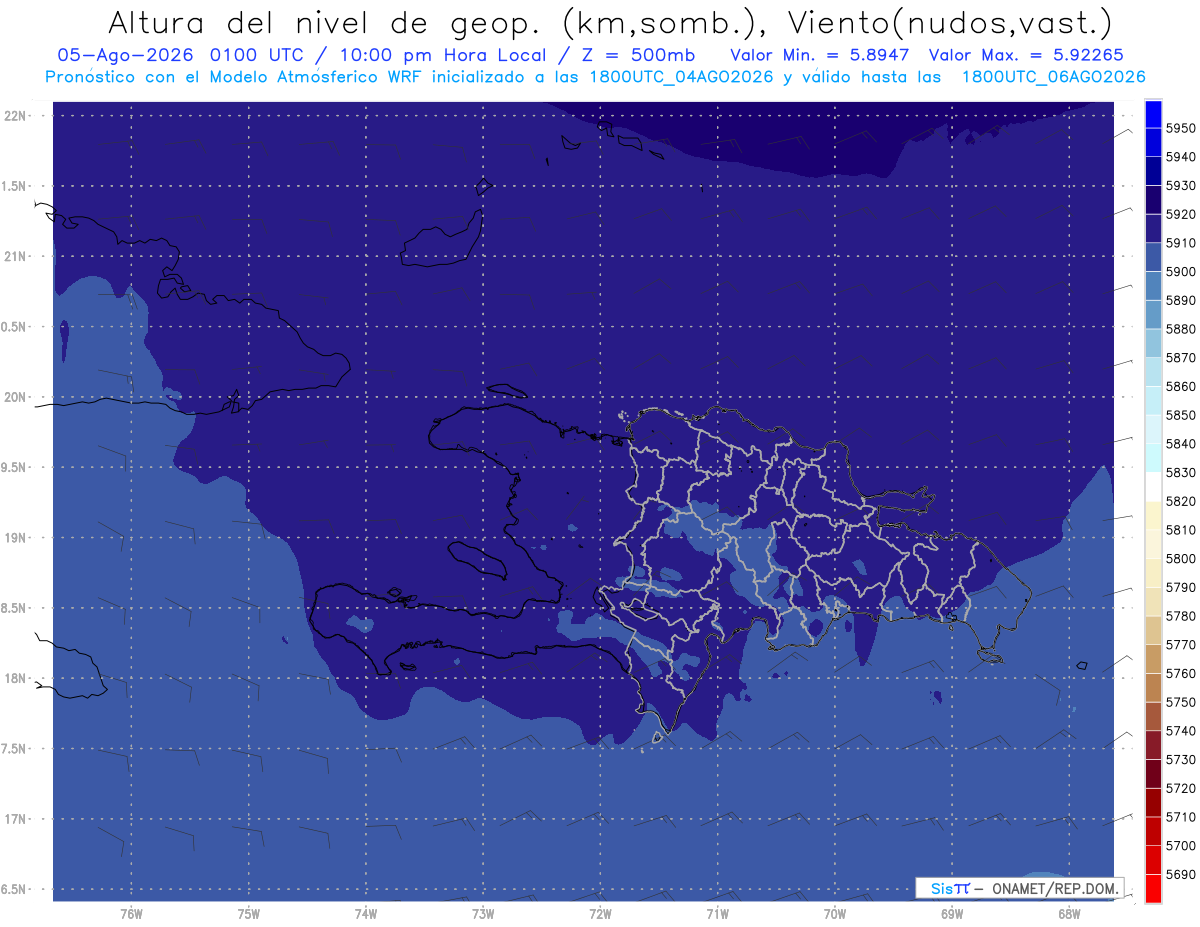The height and width of the screenshot is (927, 1200).
Task: Select 'Valor Min. = 5.8947' text
Action: pyautogui.click(x=820, y=55)
